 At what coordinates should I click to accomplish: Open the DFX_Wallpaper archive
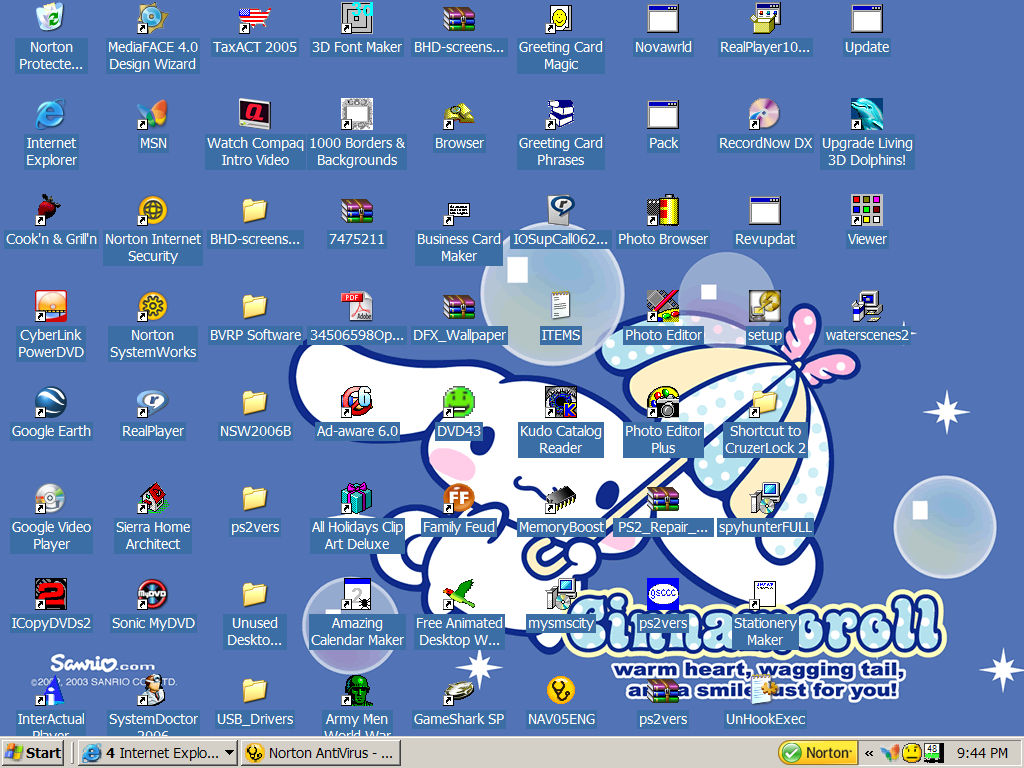(458, 306)
